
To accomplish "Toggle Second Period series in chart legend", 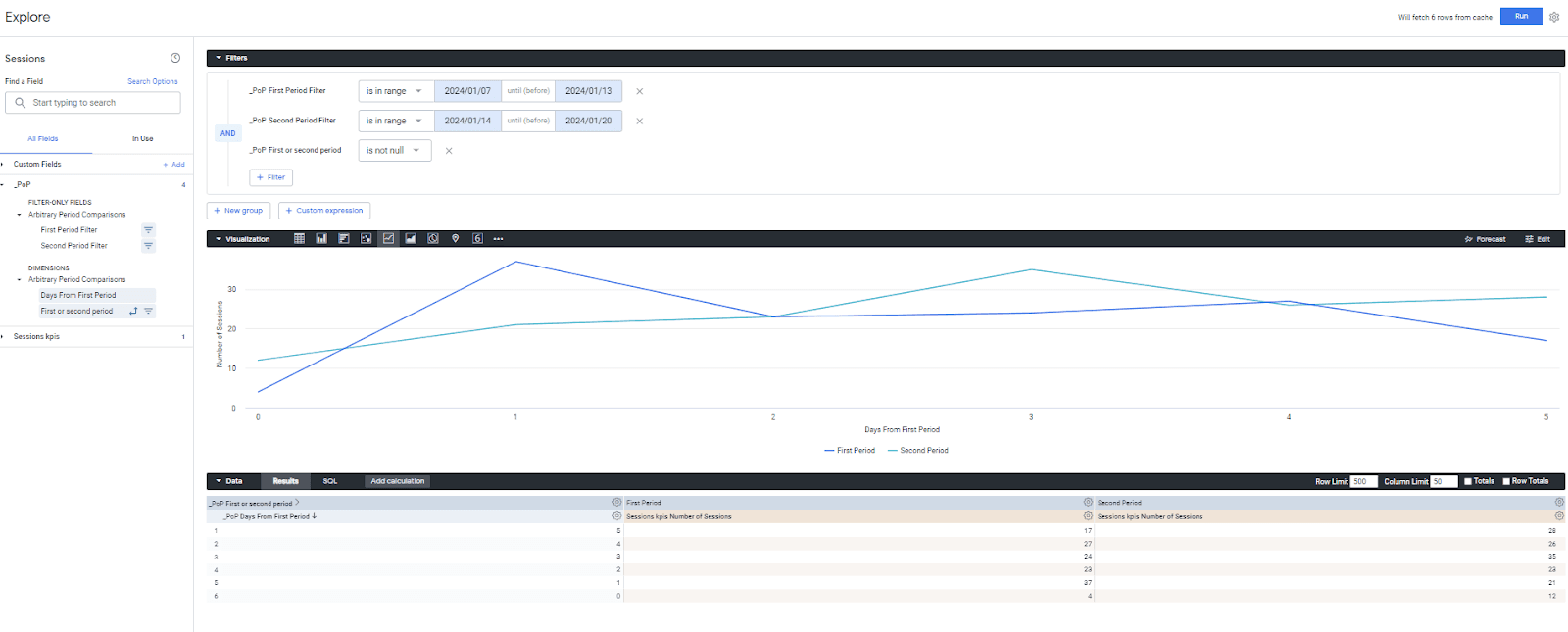I will 918,451.
